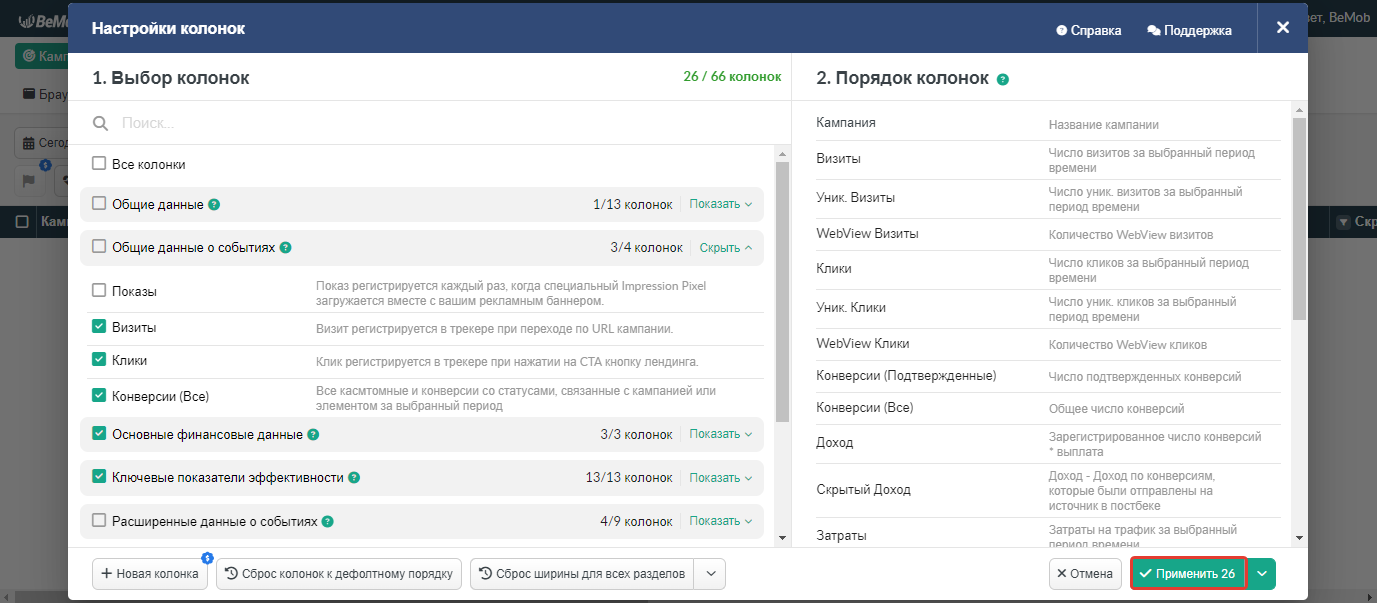Close the Настройки колонок dialog
Image resolution: width=1377 pixels, height=603 pixels.
coord(1283,28)
